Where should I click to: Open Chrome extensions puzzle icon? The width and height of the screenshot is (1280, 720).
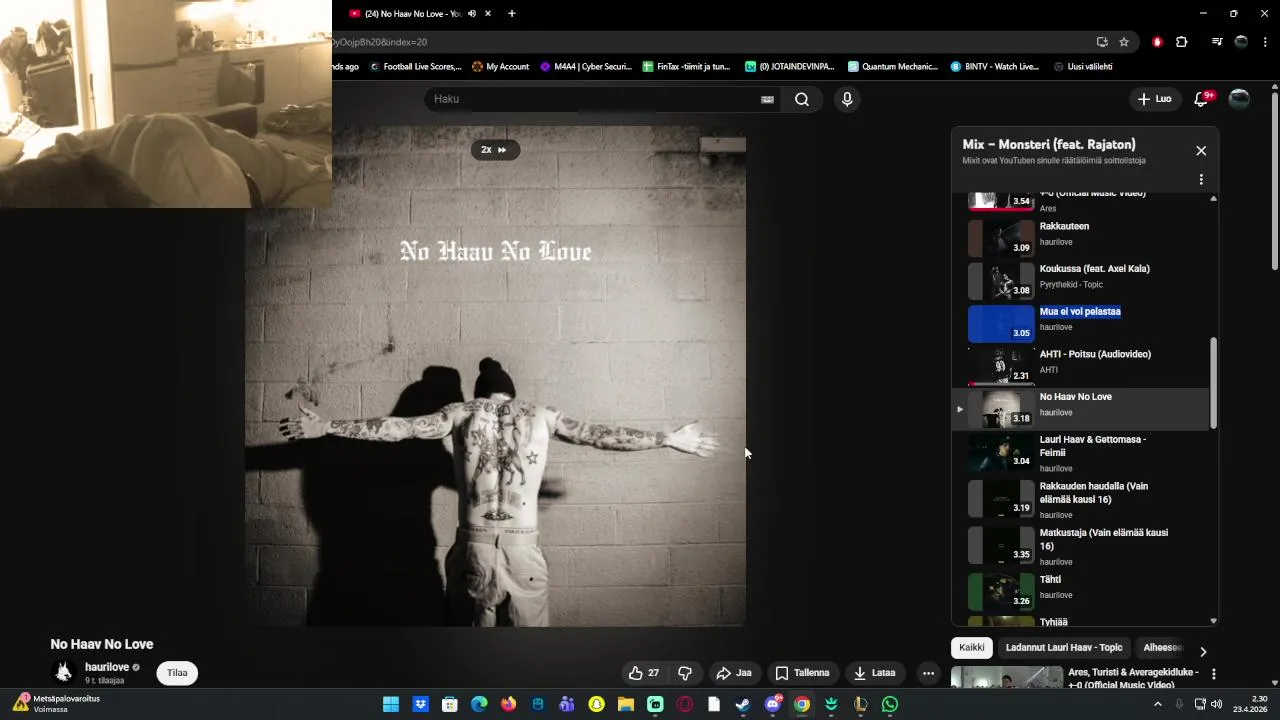[x=1182, y=42]
